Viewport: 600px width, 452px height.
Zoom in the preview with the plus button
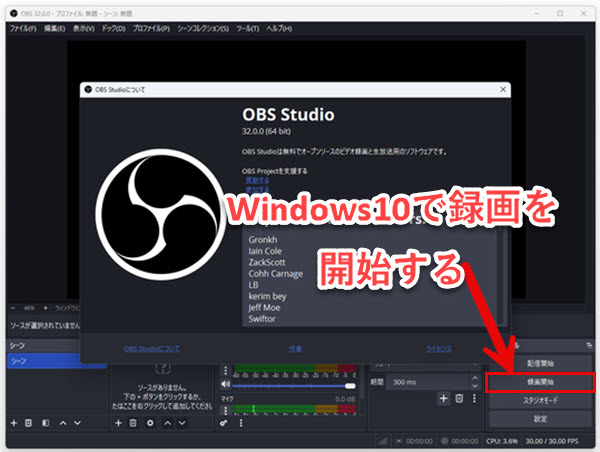click(x=46, y=308)
